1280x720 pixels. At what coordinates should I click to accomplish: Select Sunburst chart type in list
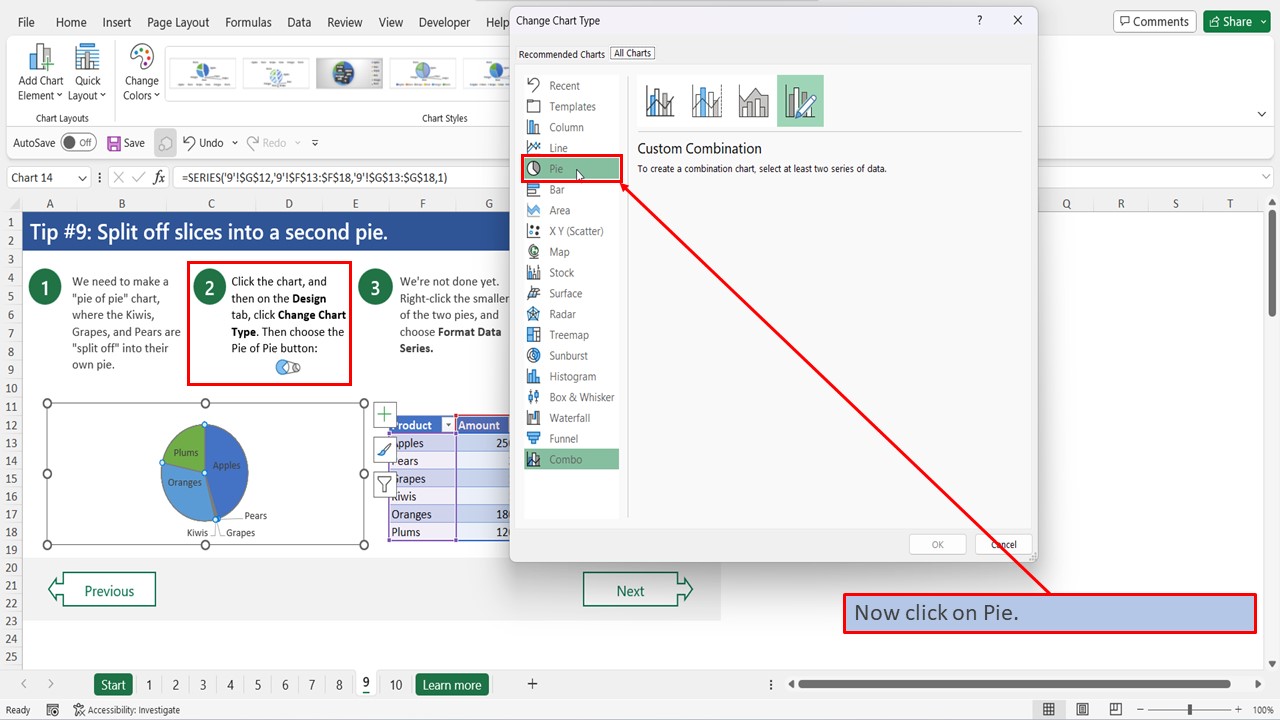(571, 356)
